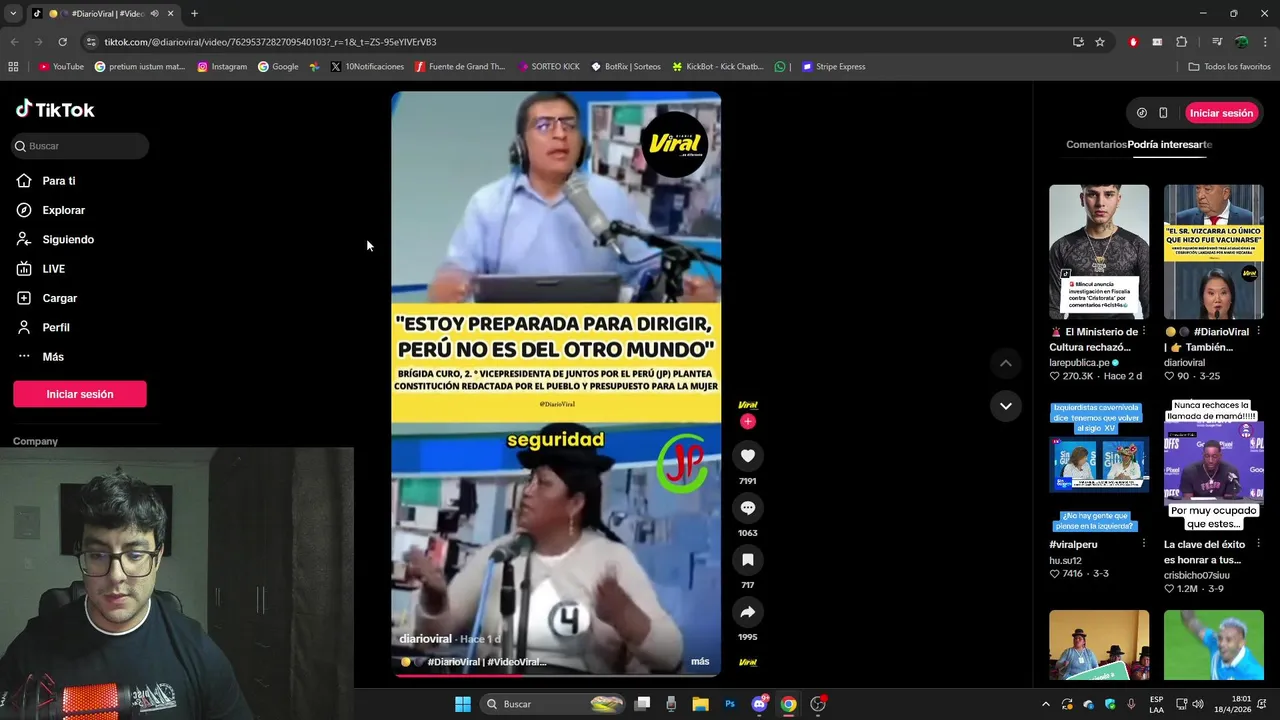Mute the tab via speaker icon
The height and width of the screenshot is (720, 1280).
click(154, 14)
